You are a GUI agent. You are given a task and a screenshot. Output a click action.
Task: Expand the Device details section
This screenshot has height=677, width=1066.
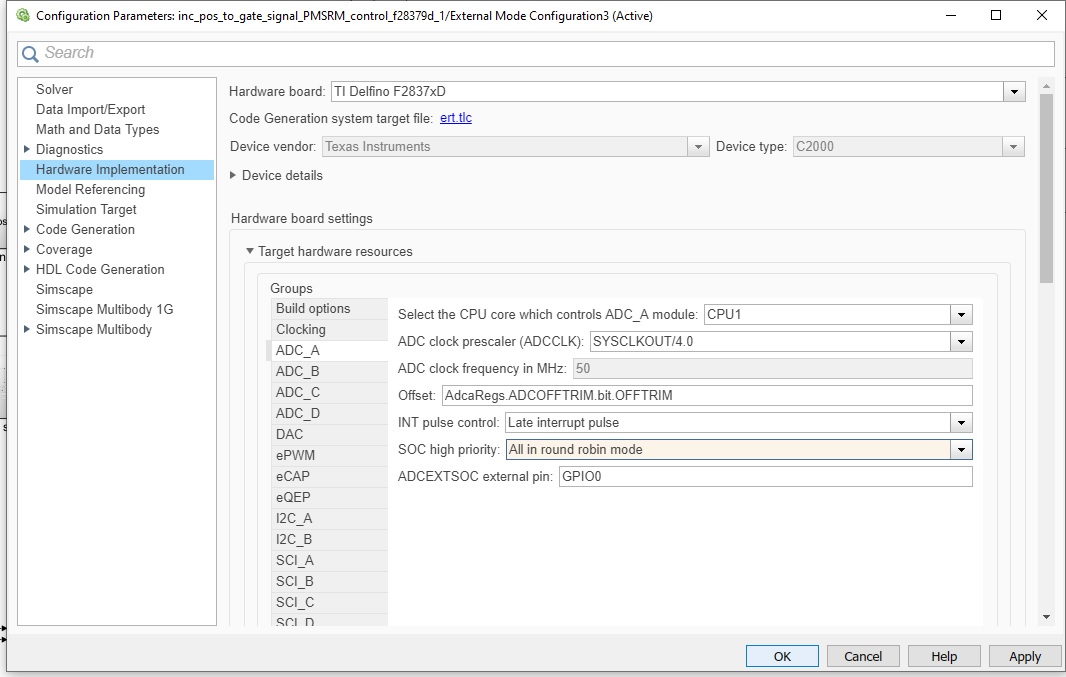click(234, 175)
